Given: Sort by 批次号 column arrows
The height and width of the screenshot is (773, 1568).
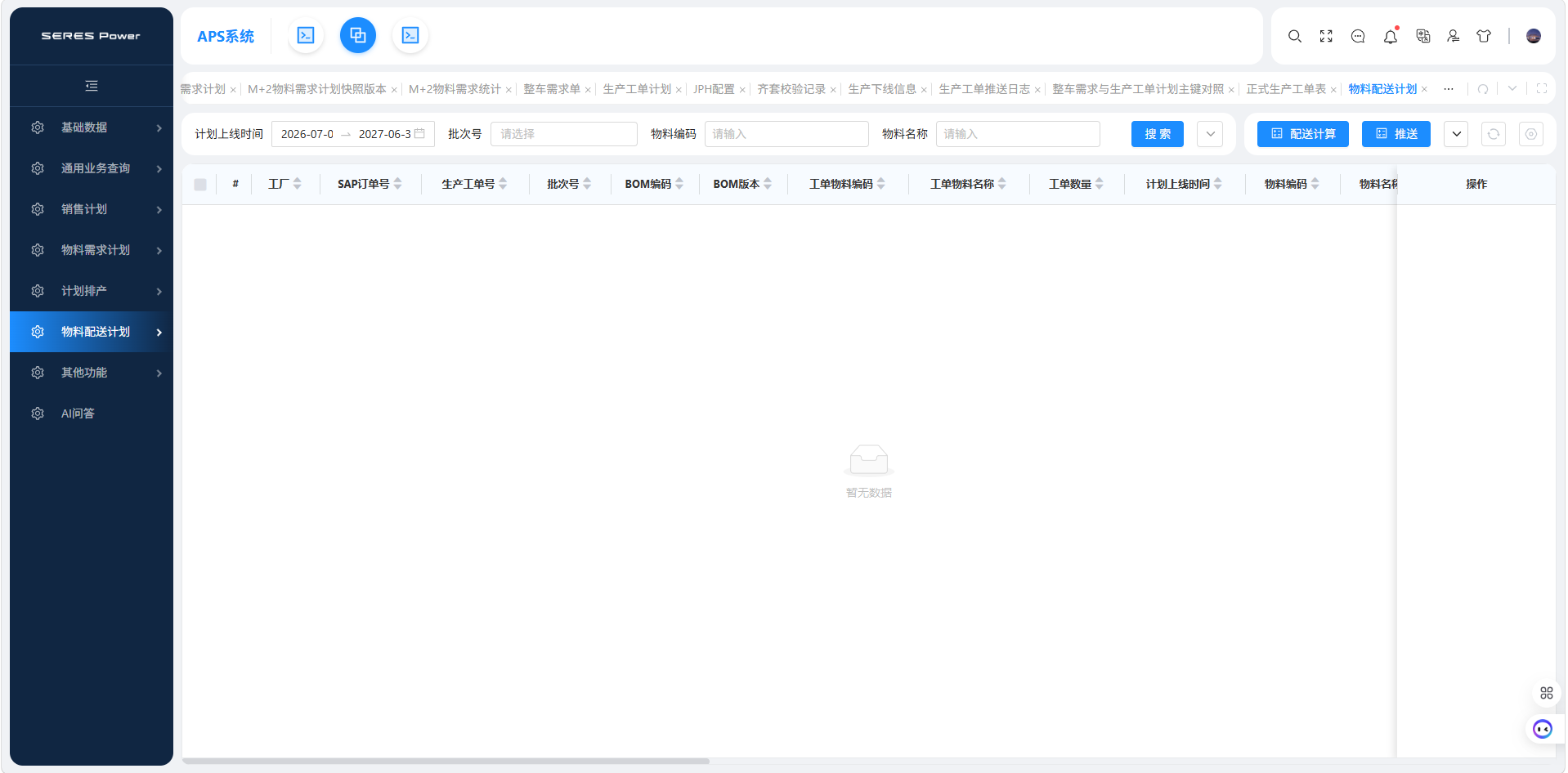Looking at the screenshot, I should pyautogui.click(x=587, y=184).
